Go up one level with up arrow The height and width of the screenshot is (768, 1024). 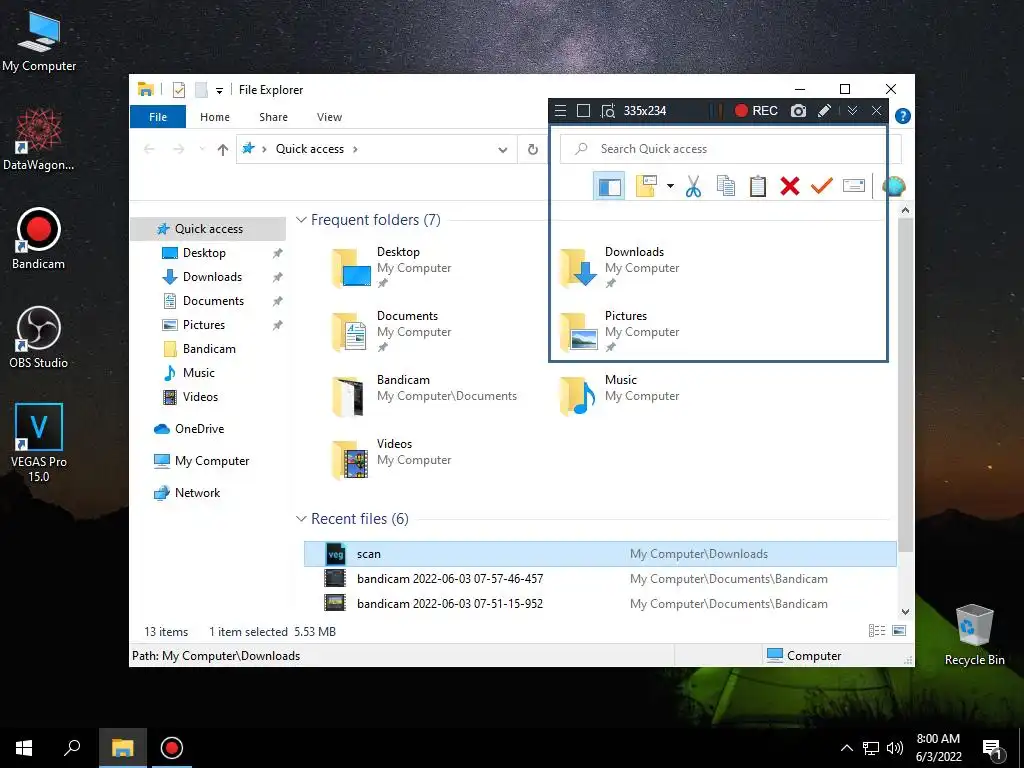coord(223,150)
